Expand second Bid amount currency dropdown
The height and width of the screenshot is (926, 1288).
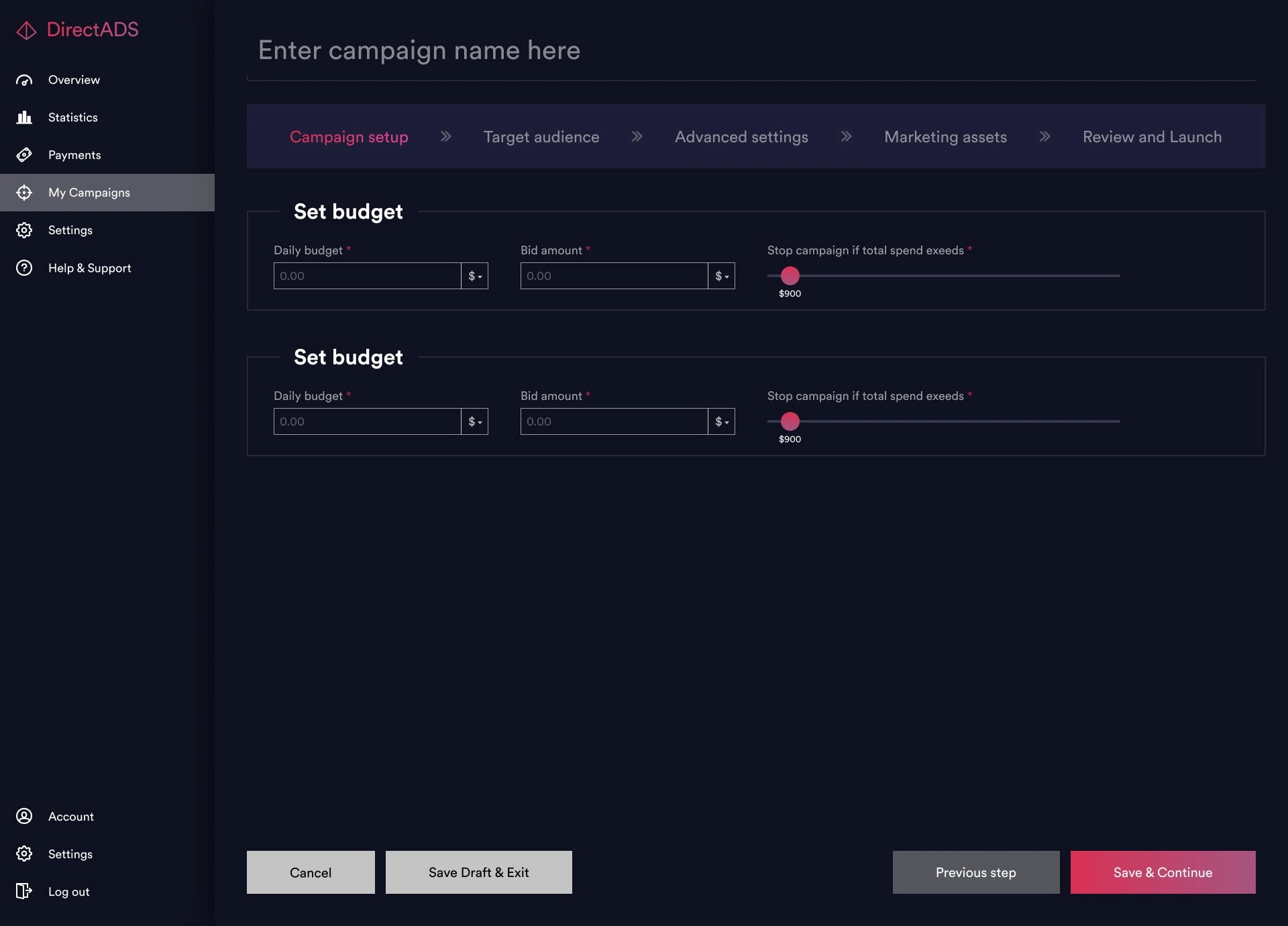(722, 421)
